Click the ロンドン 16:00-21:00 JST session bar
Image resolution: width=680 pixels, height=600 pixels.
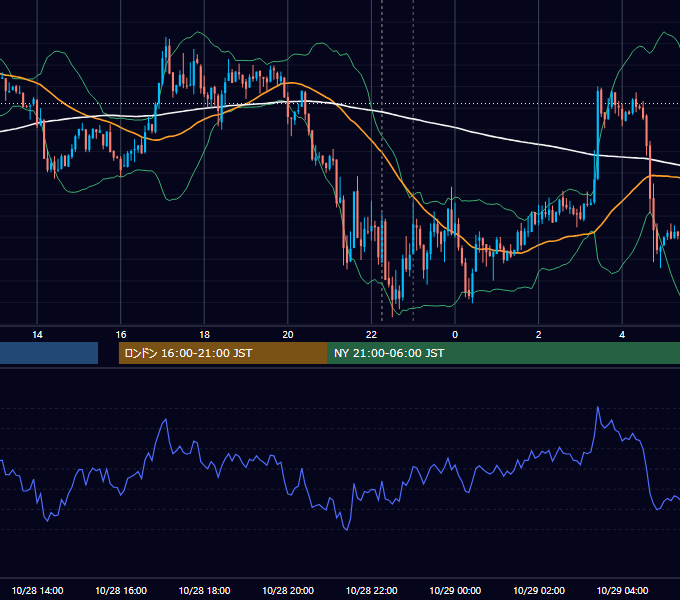[223, 353]
